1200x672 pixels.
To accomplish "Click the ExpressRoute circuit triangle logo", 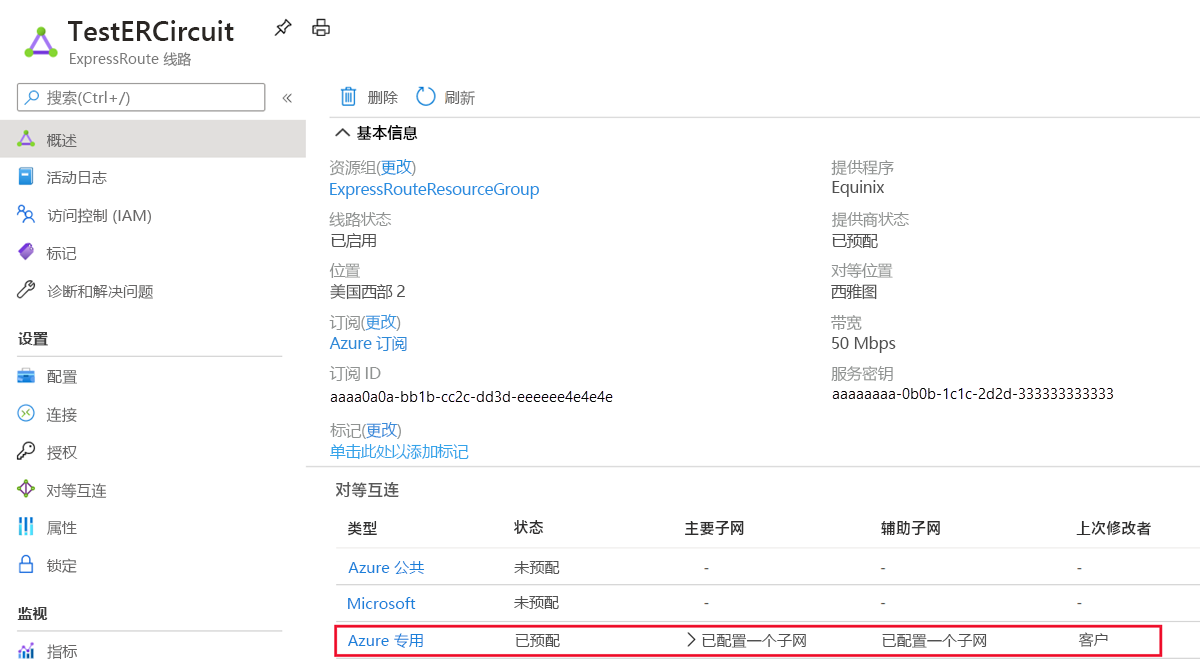I will tap(41, 44).
